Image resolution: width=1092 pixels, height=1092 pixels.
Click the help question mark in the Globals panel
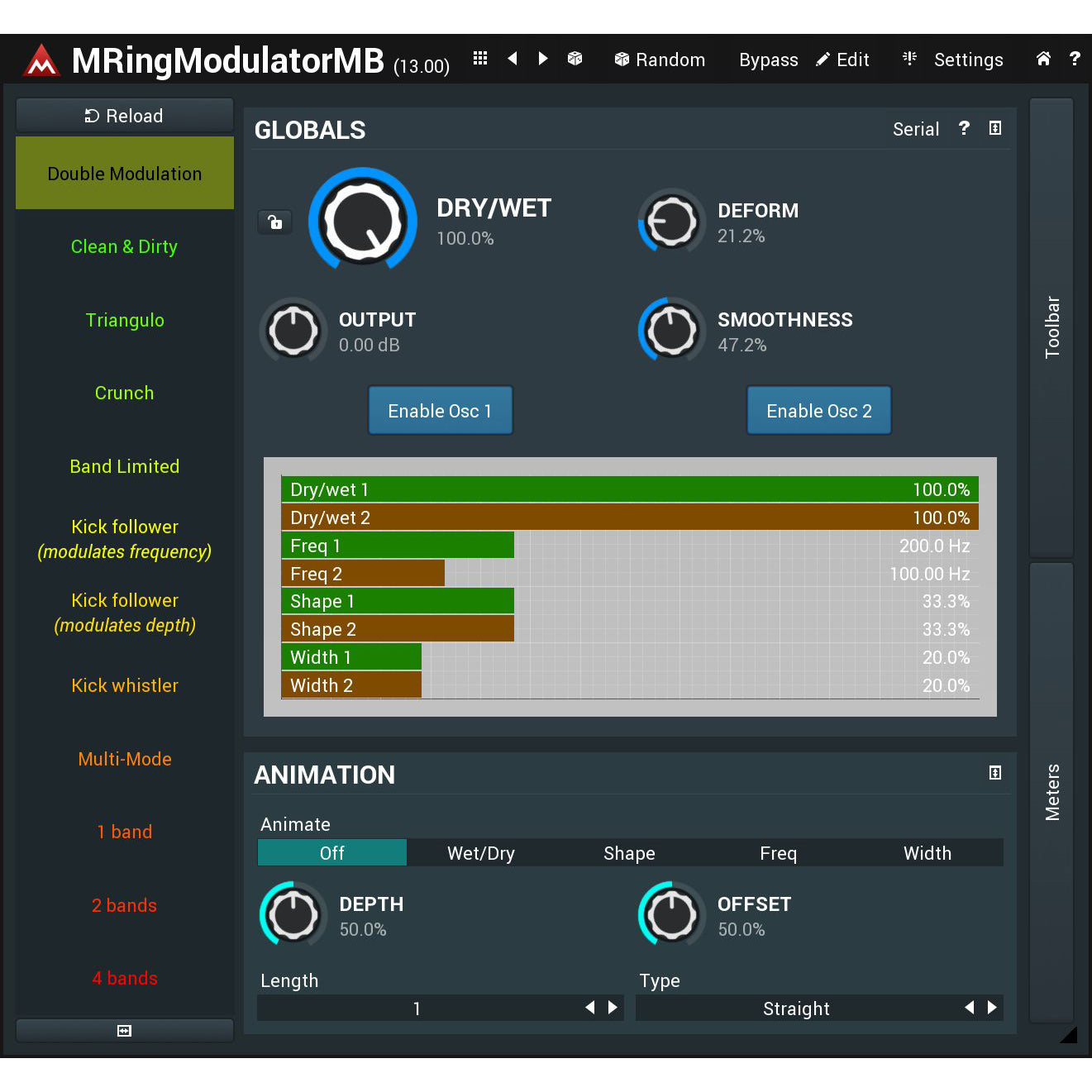964,129
